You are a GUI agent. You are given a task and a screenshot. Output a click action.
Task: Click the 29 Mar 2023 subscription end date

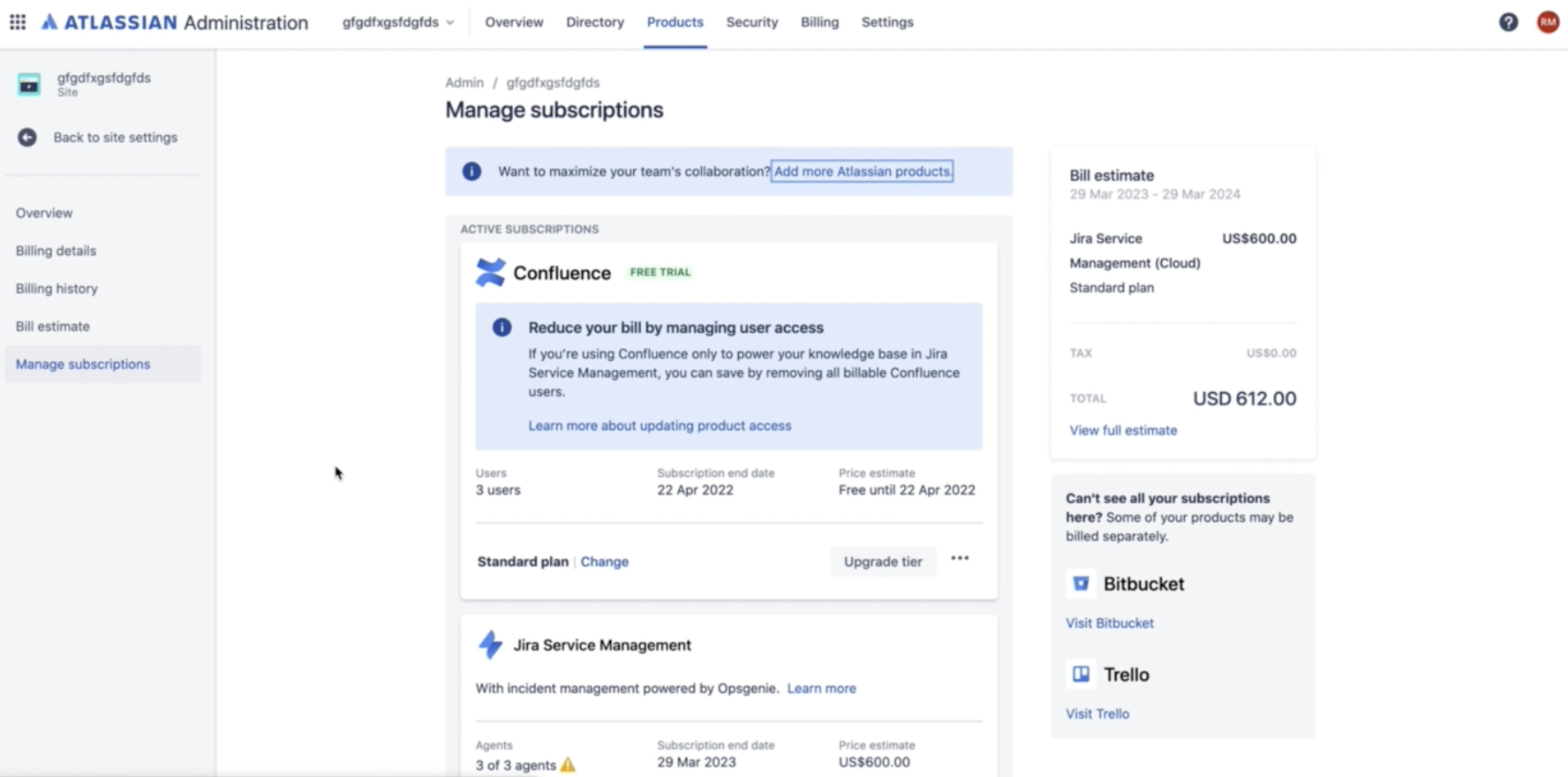tap(696, 762)
